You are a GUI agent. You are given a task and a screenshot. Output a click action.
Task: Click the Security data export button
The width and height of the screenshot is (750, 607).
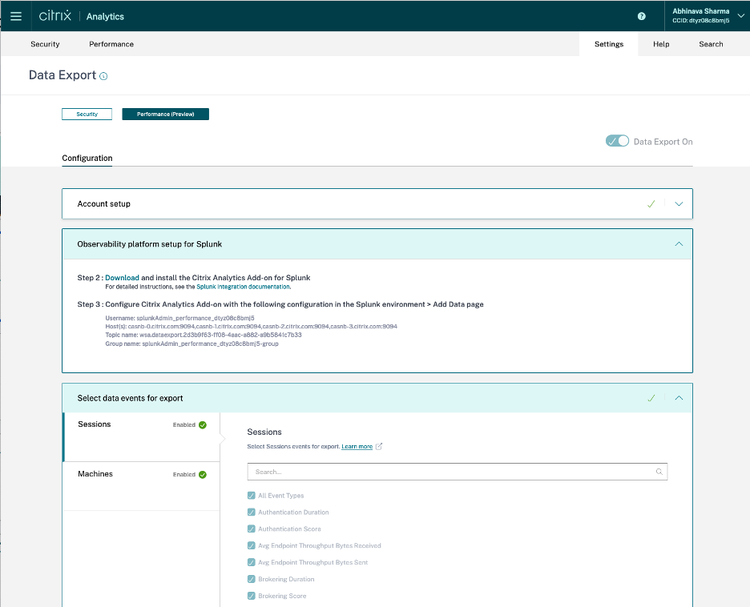[87, 114]
